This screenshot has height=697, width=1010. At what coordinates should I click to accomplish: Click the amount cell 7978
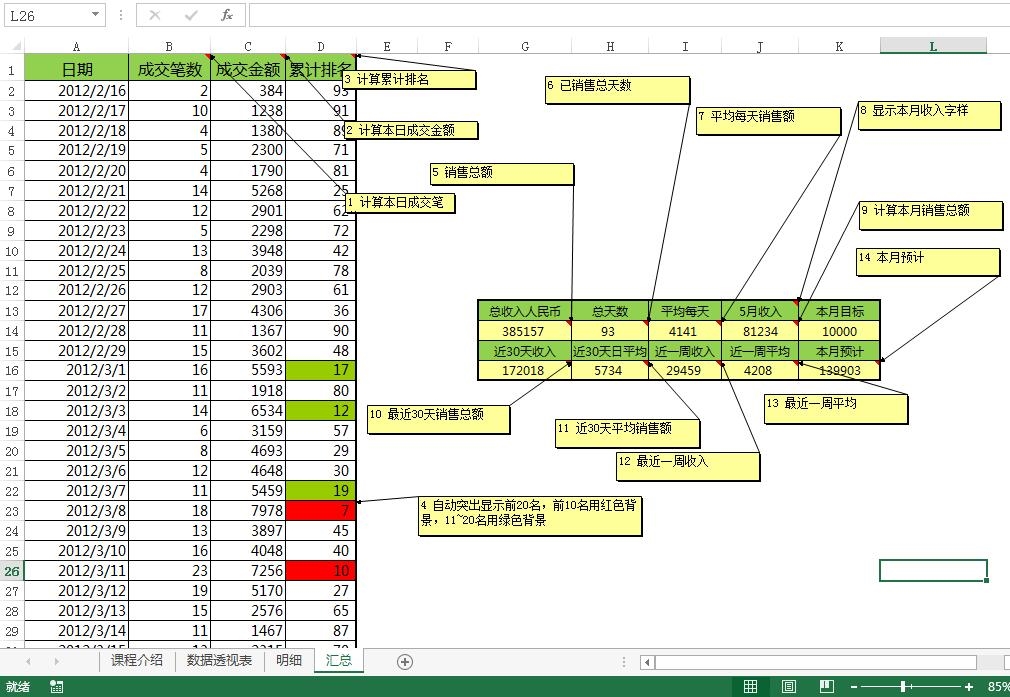pos(248,511)
